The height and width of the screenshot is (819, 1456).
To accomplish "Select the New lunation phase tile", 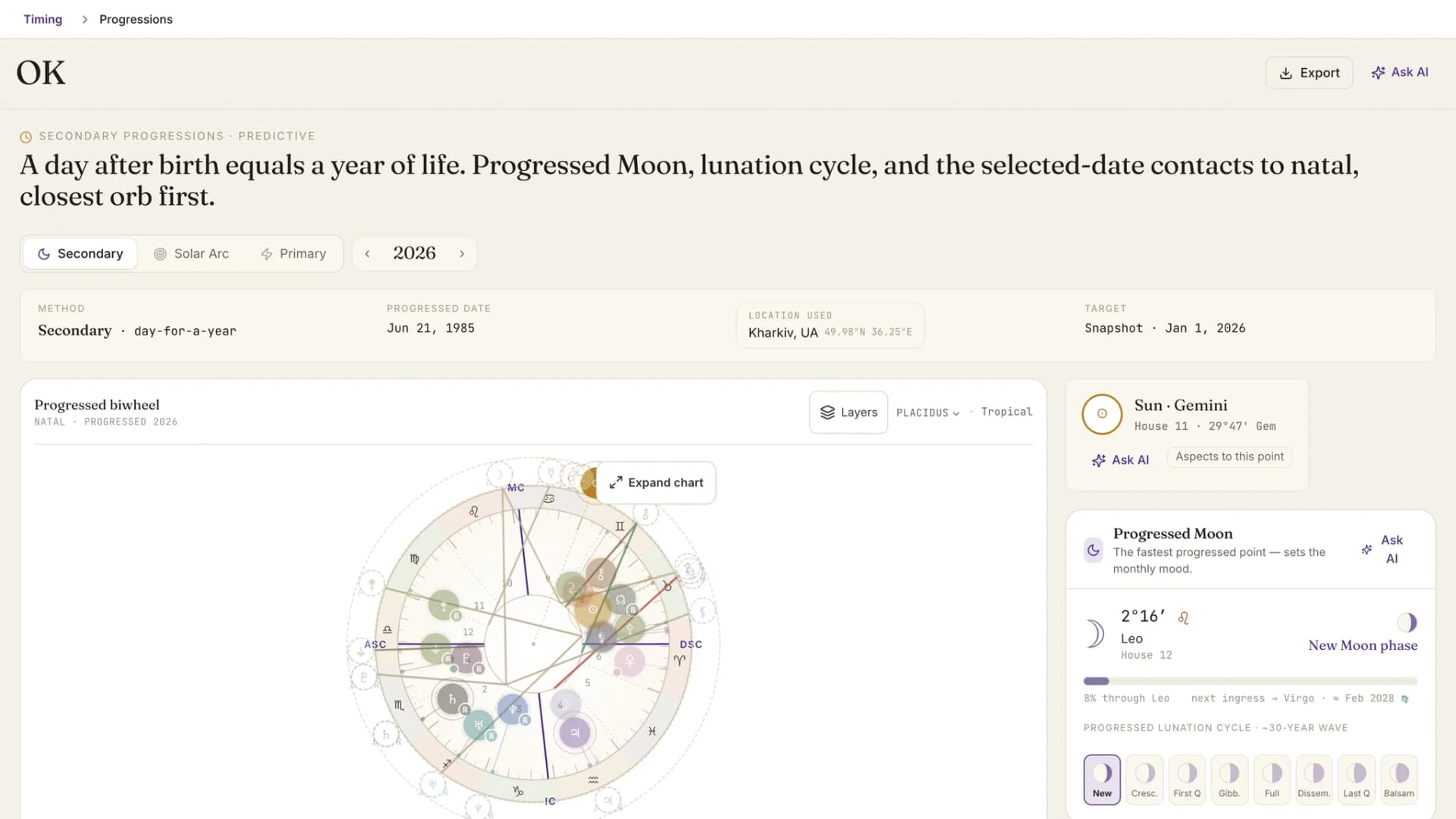I will (x=1102, y=780).
